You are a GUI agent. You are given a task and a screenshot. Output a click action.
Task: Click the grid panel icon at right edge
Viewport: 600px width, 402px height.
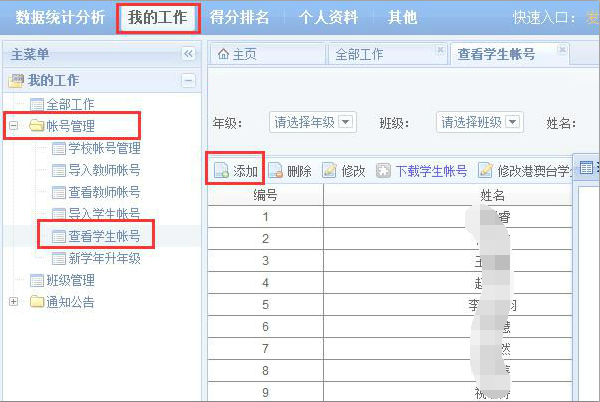[586, 167]
